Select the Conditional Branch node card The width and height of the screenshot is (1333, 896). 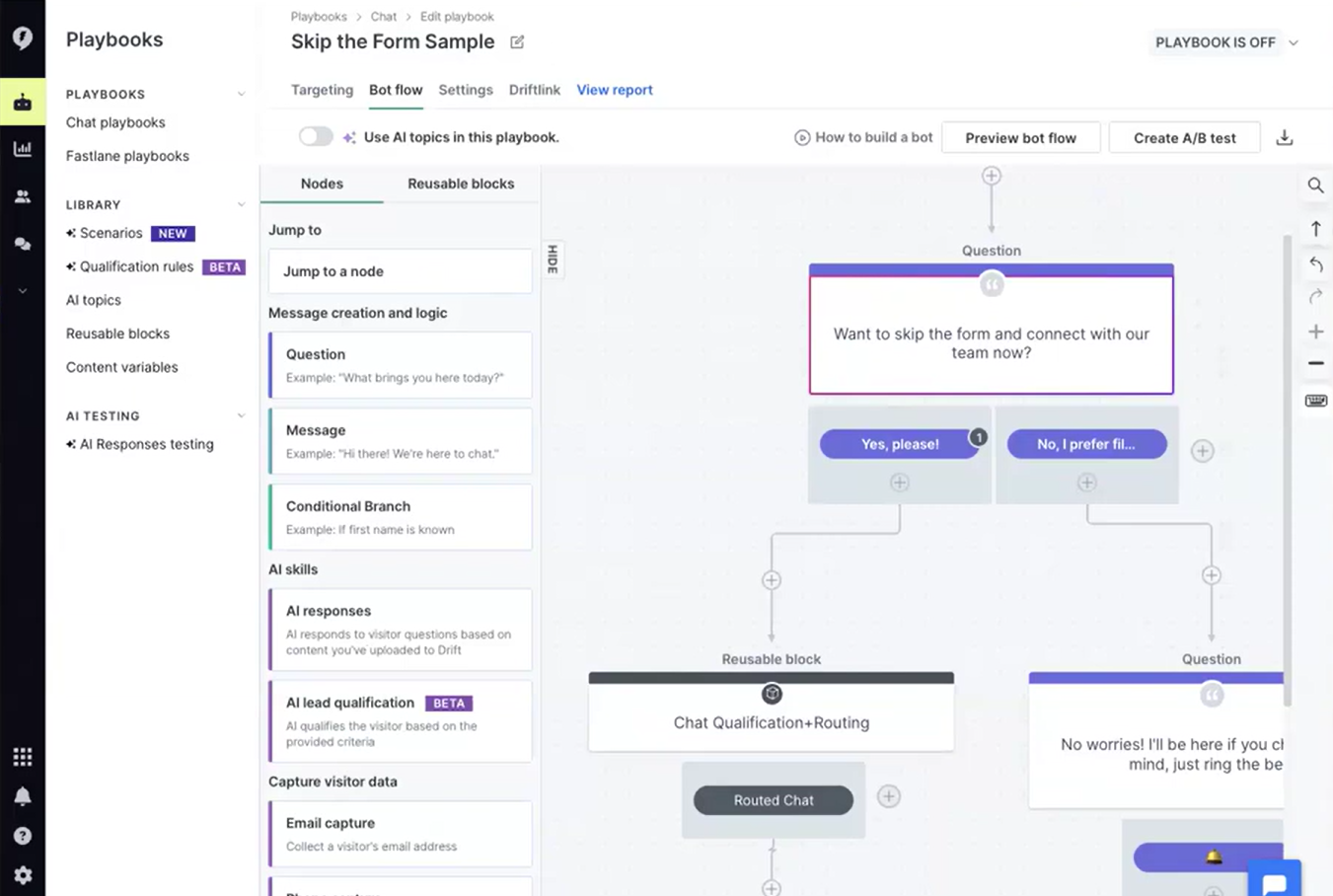coord(401,517)
